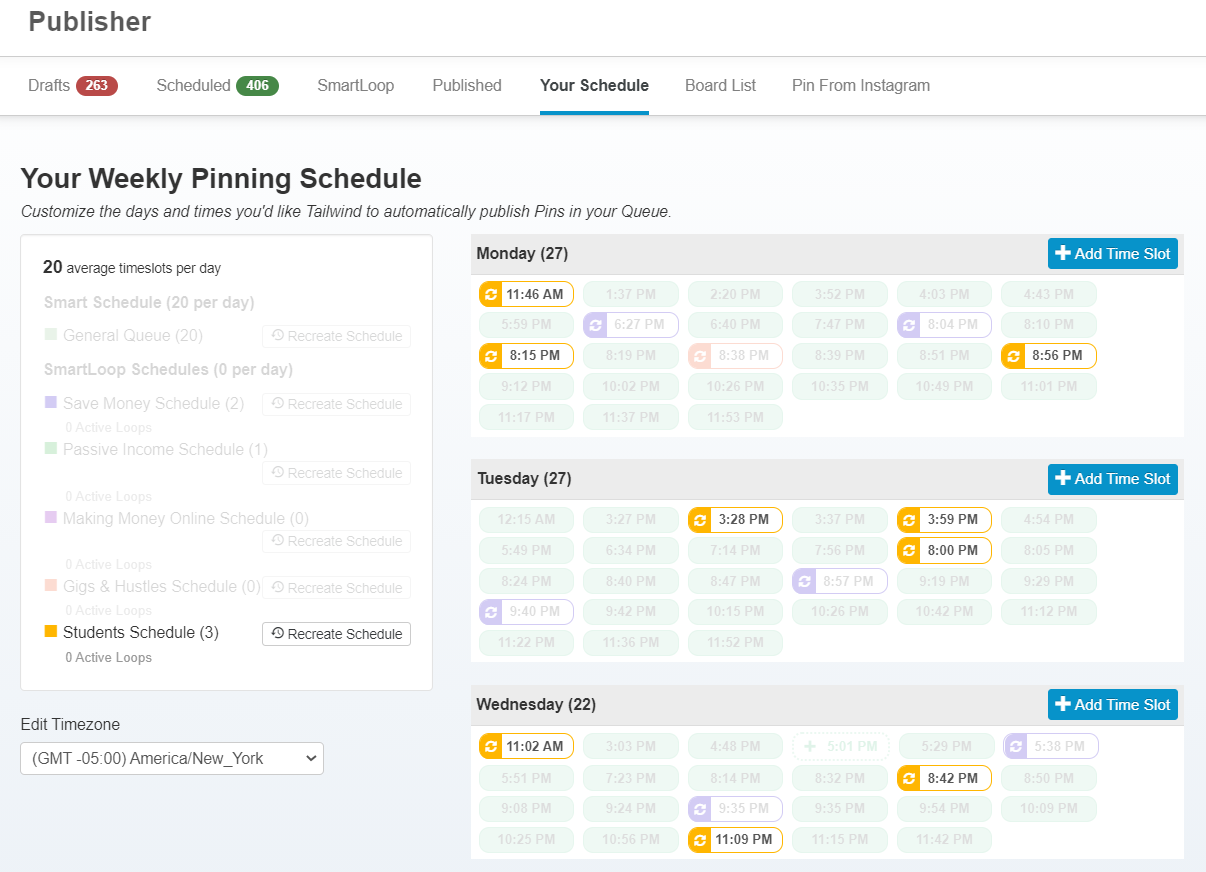Screen dimensions: 1206x872
Task: Recreate the Students Schedule
Action: point(336,634)
